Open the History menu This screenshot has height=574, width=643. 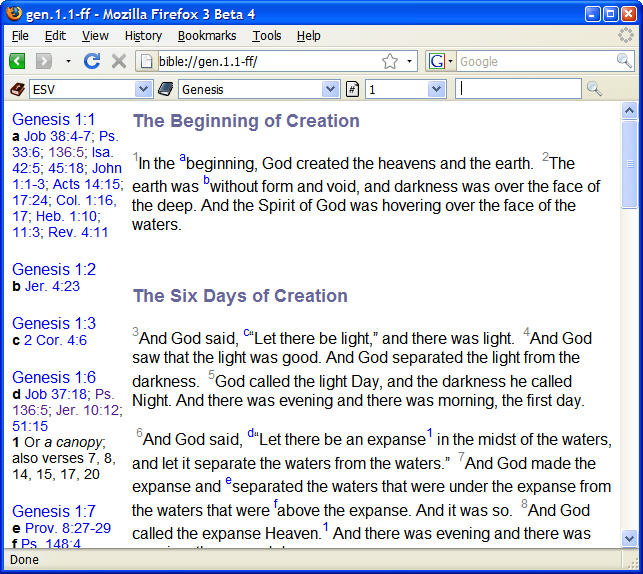(x=143, y=36)
